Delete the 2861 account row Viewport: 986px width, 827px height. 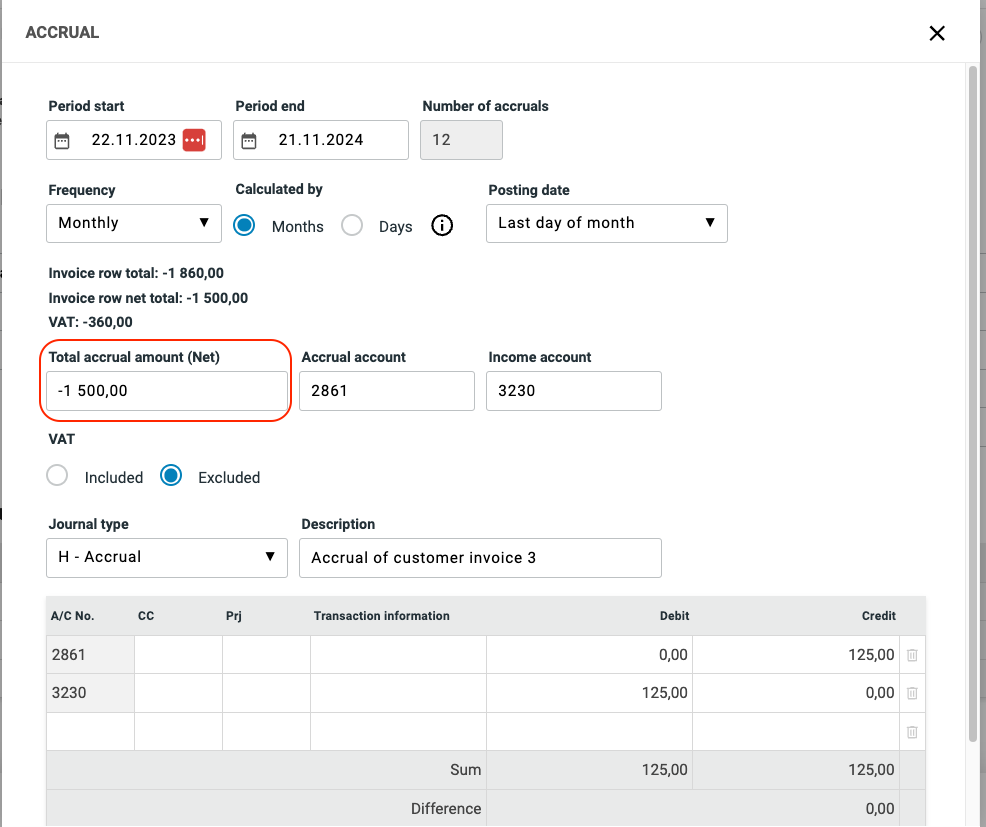tap(911, 655)
